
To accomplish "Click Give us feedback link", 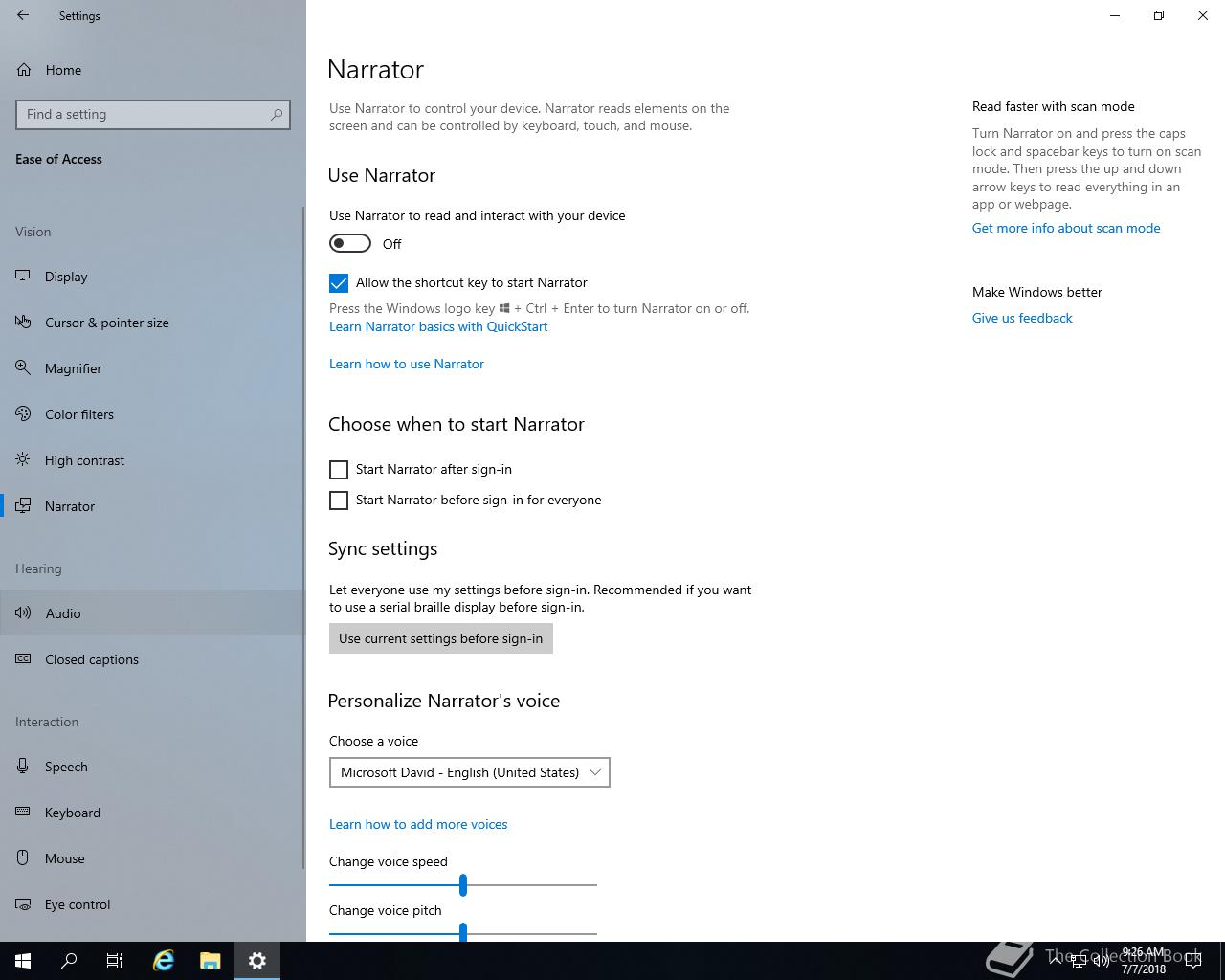I will tap(1022, 318).
